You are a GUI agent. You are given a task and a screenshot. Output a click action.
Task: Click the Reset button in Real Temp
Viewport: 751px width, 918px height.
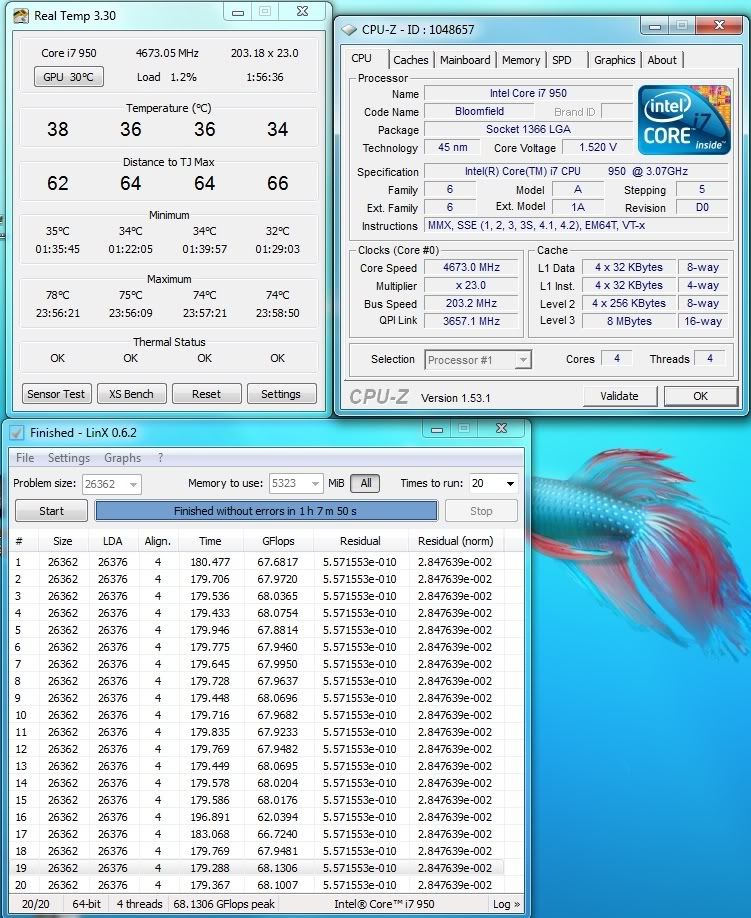207,394
